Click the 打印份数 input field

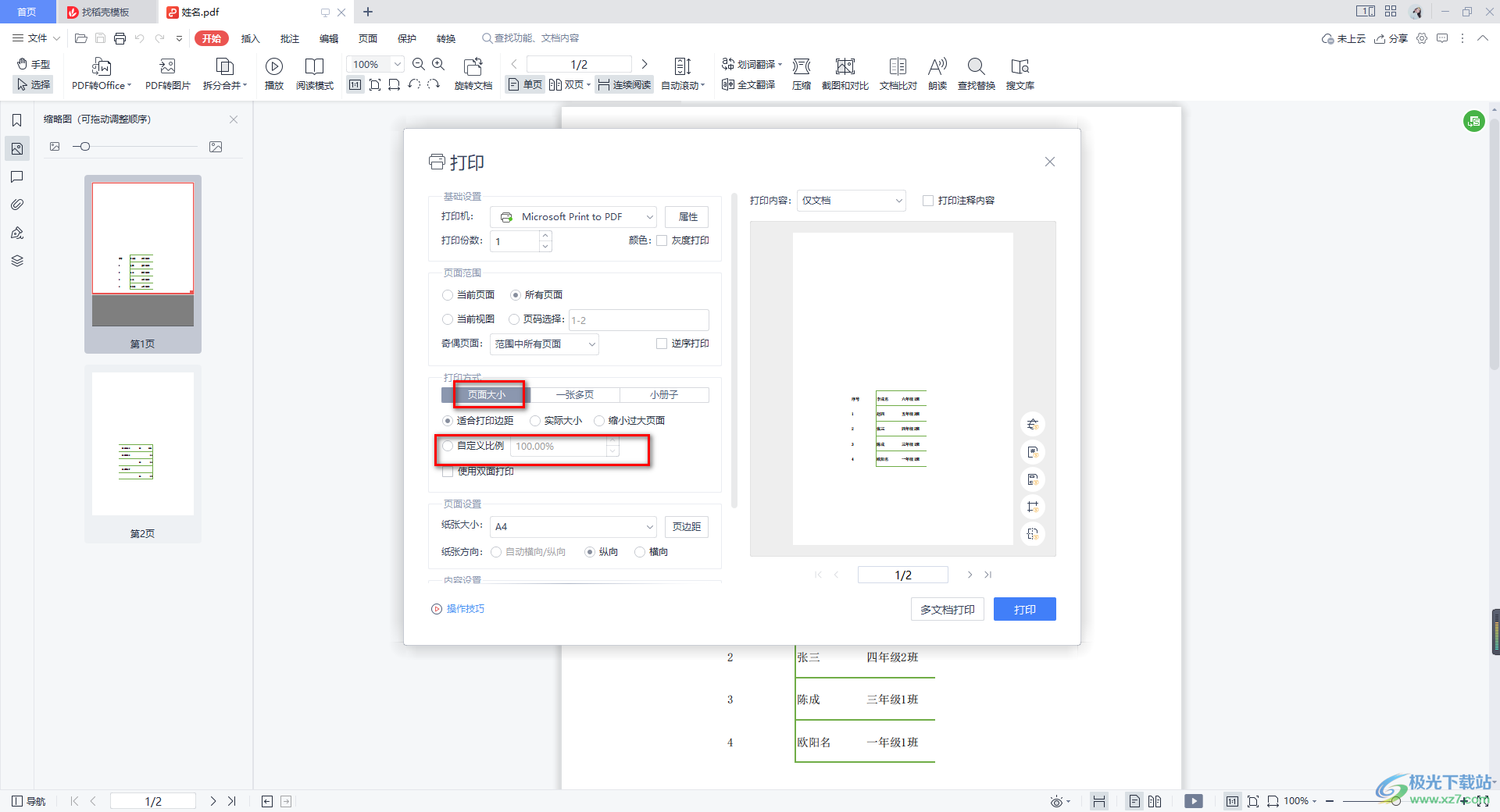pyautogui.click(x=516, y=240)
